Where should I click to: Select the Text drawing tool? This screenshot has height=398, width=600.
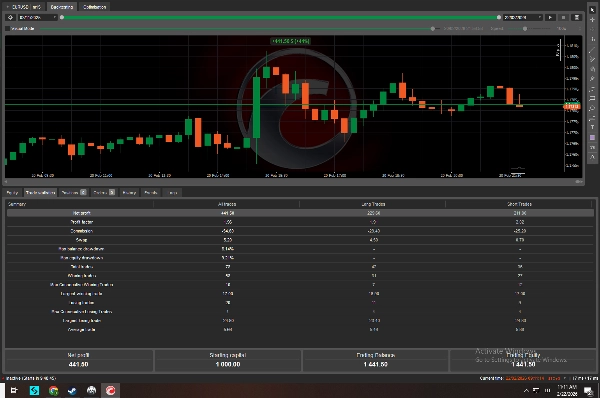(x=592, y=127)
